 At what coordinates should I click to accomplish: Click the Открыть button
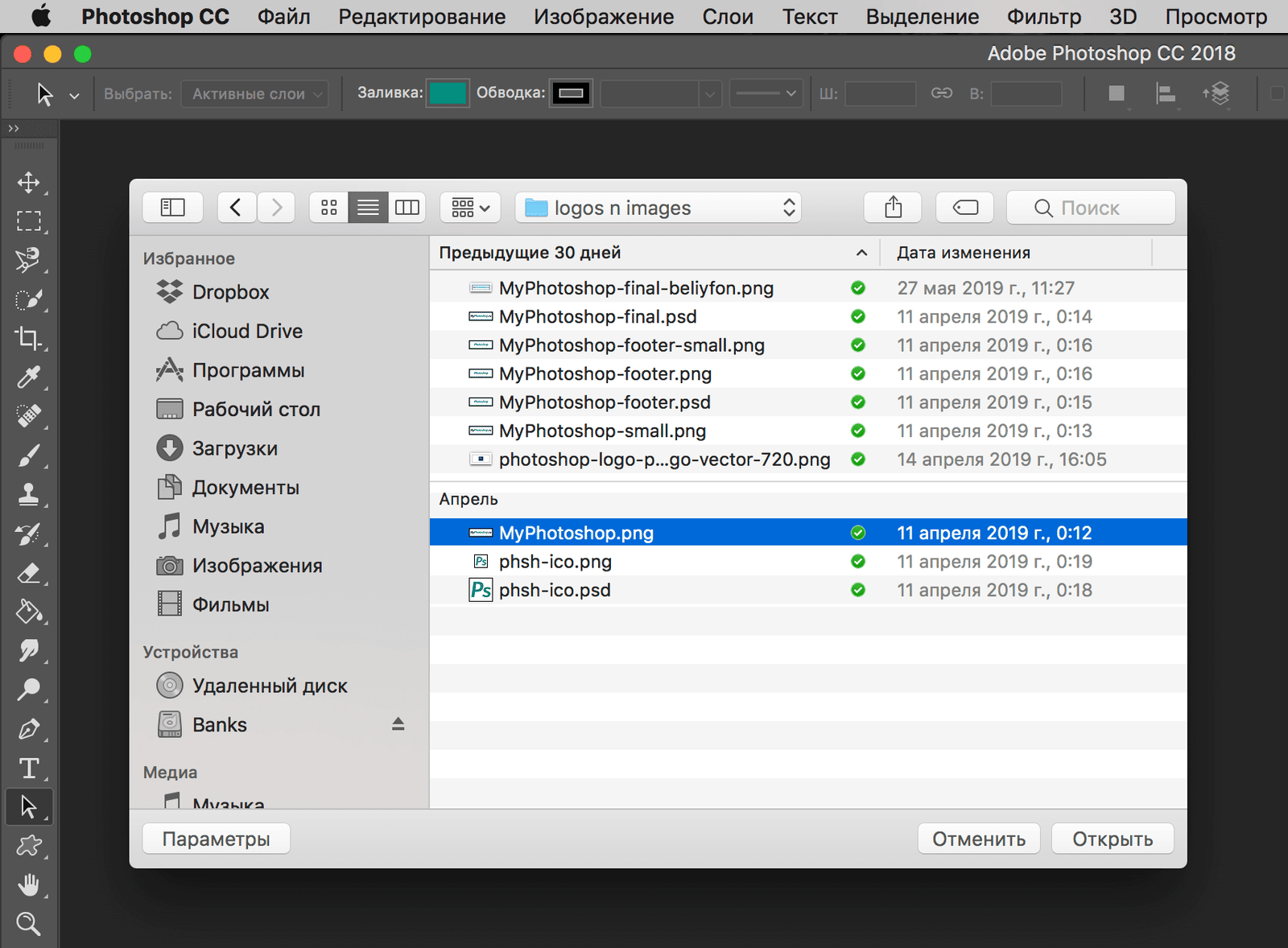coord(1112,839)
